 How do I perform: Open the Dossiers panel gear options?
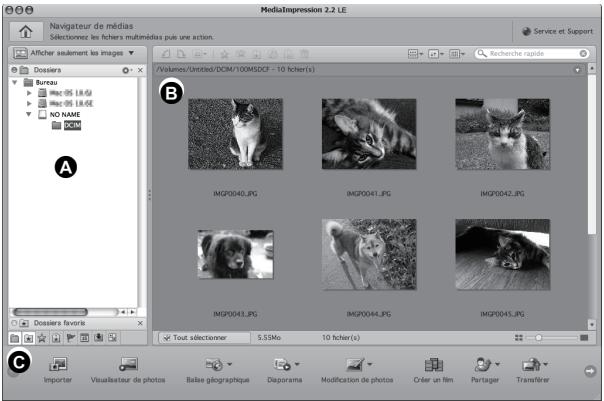126,70
